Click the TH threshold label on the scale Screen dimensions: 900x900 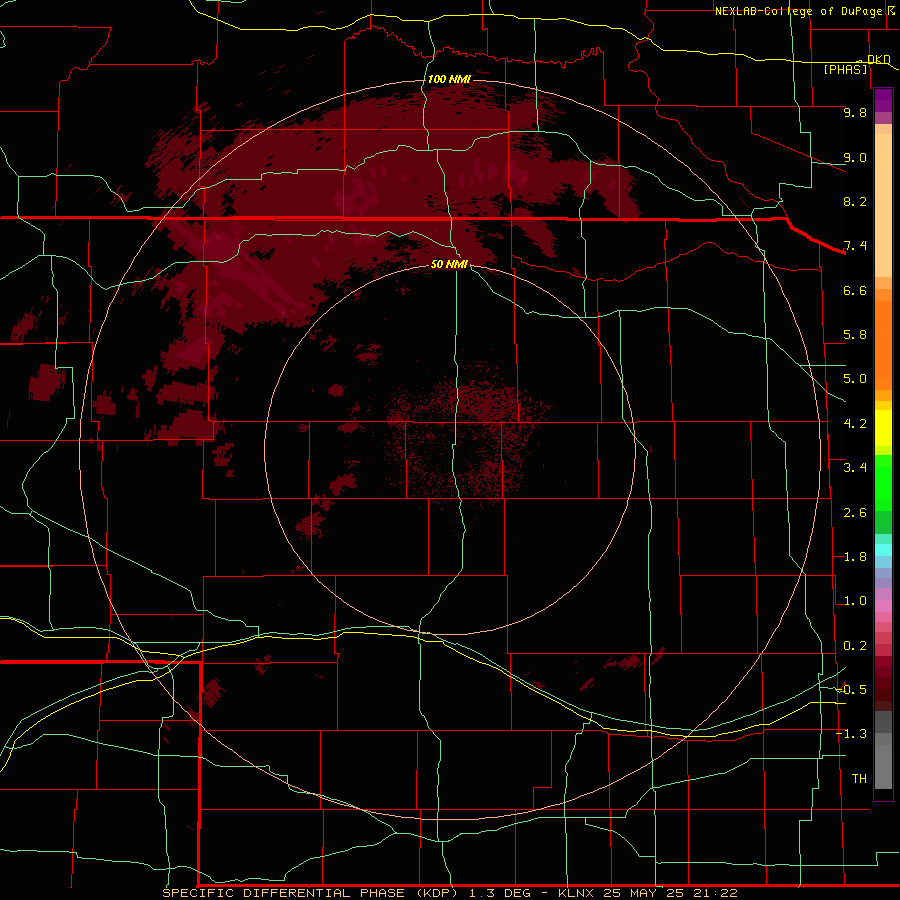(x=859, y=779)
